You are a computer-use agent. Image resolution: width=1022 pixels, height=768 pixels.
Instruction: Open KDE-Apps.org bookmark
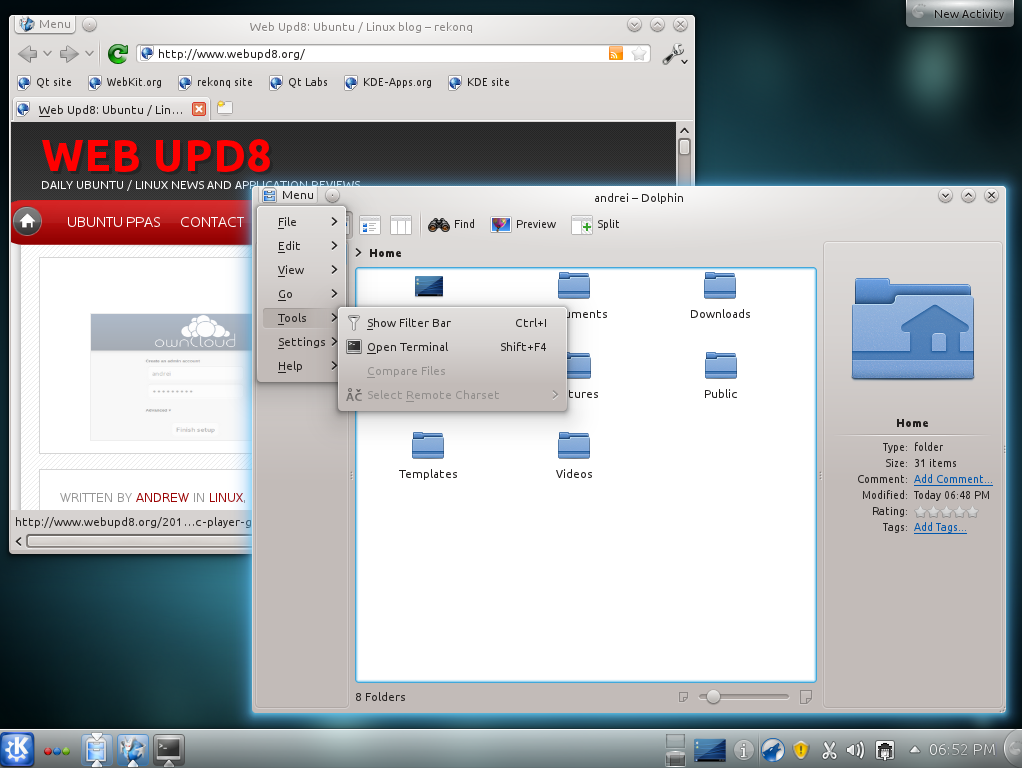[x=388, y=82]
